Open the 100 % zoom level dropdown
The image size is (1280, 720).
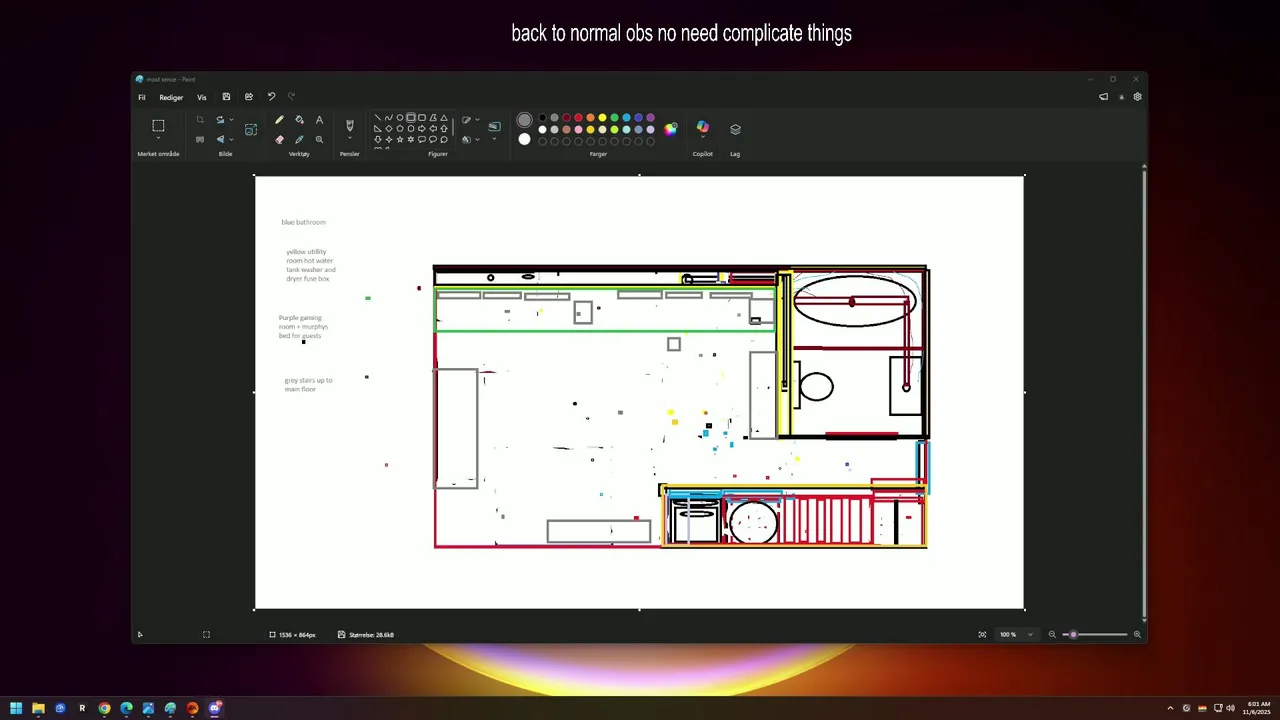click(x=1016, y=634)
